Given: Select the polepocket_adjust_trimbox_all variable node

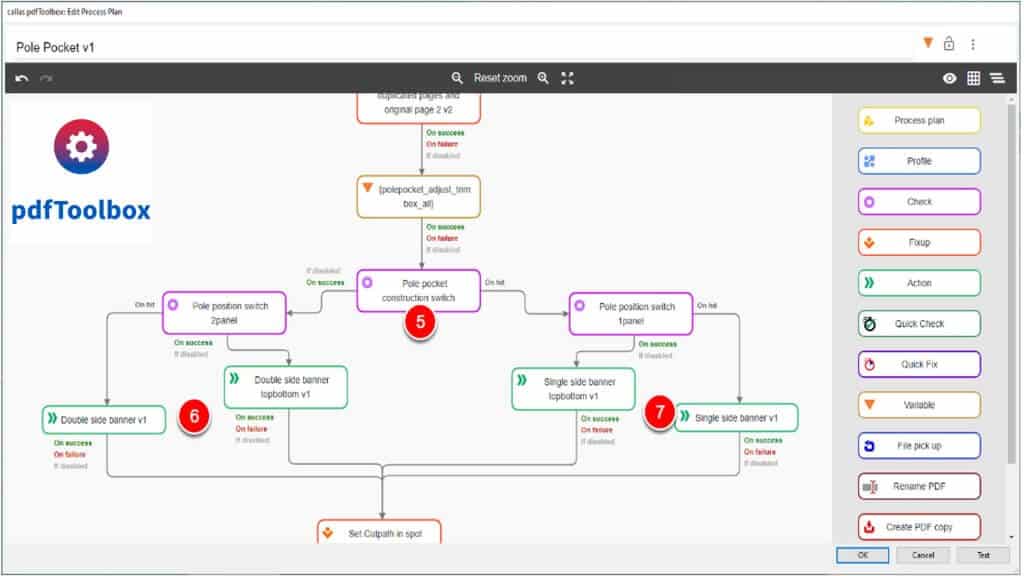Looking at the screenshot, I should pos(419,197).
